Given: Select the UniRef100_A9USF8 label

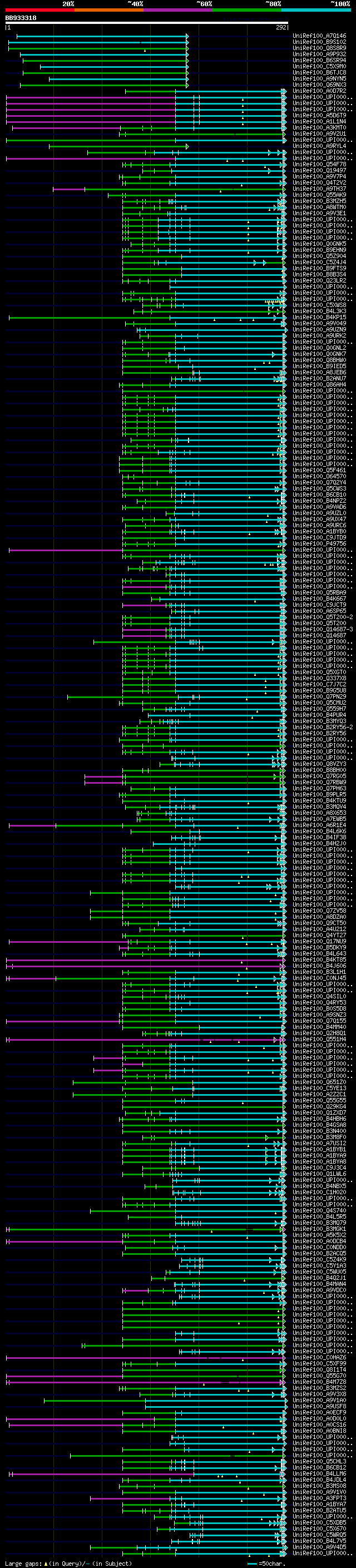Looking at the screenshot, I should pyautogui.click(x=319, y=1406).
